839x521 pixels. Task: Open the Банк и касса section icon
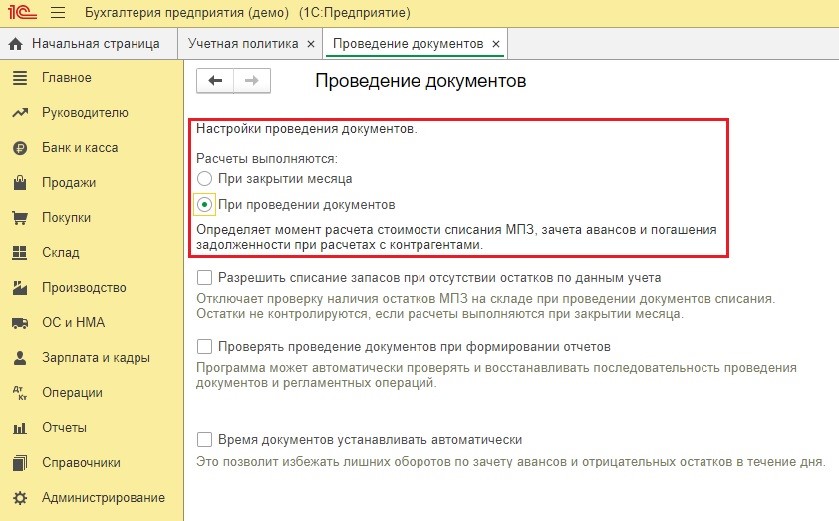pos(19,148)
